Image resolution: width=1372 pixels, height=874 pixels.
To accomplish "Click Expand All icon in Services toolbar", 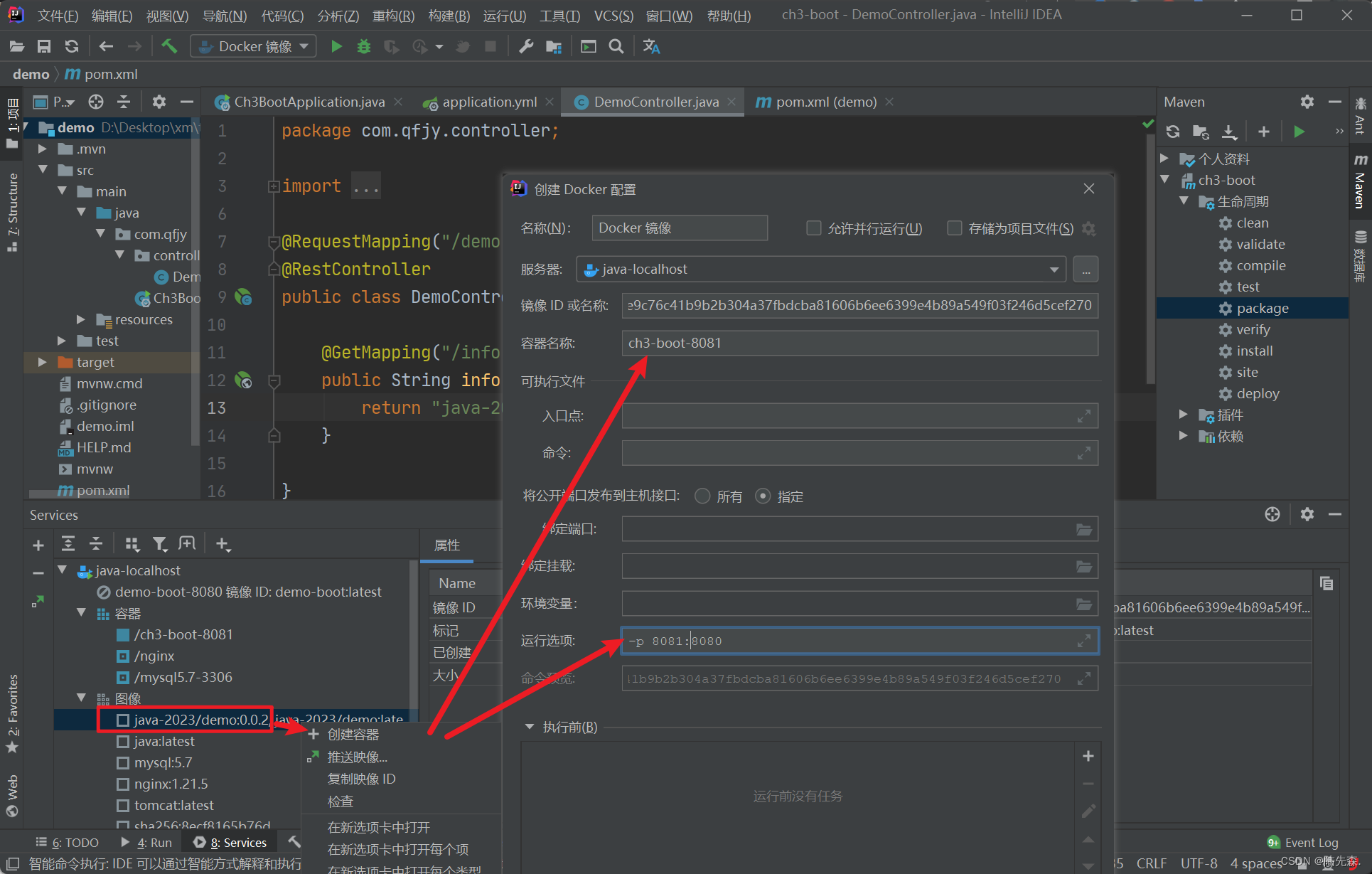I will click(x=68, y=544).
